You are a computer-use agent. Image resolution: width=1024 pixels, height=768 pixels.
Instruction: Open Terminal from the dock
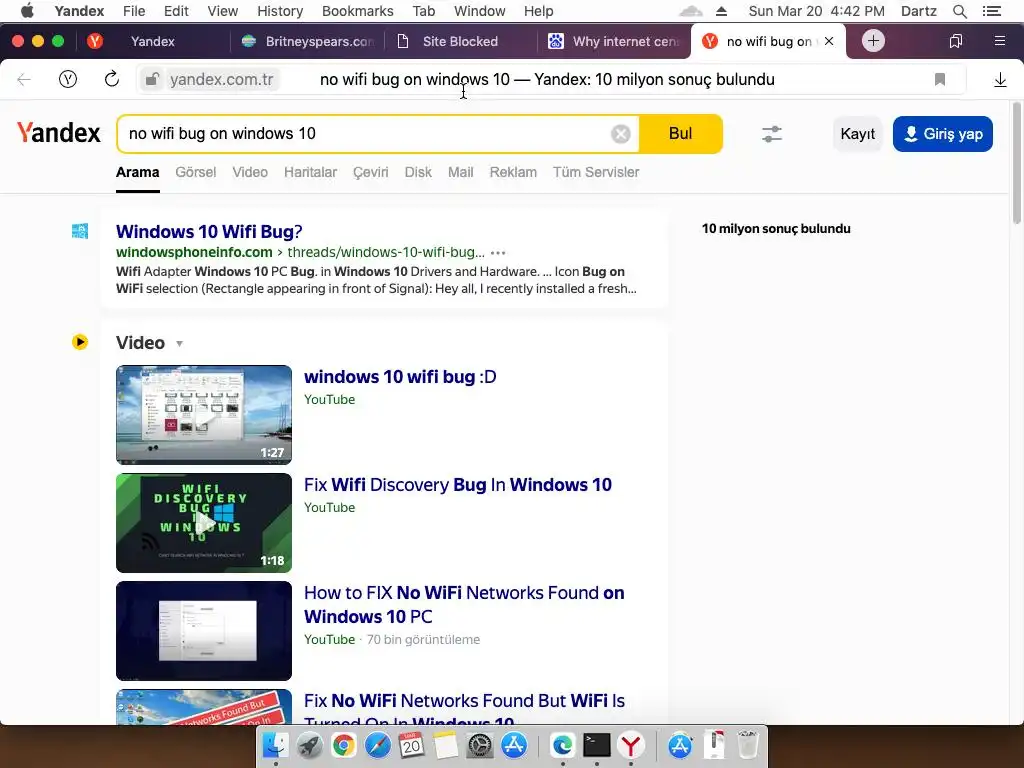(596, 745)
